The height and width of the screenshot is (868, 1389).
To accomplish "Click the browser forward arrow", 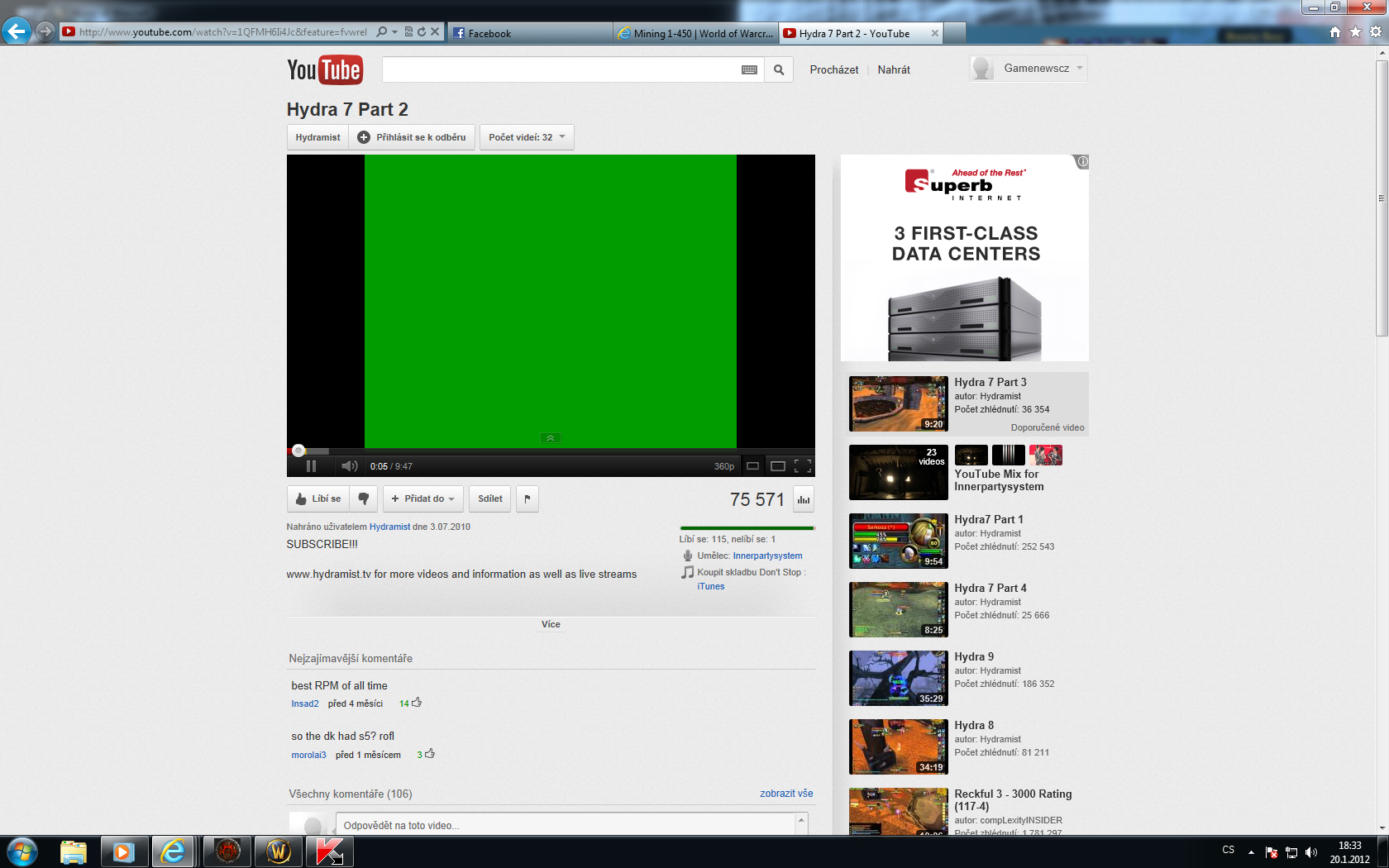I will [45, 32].
